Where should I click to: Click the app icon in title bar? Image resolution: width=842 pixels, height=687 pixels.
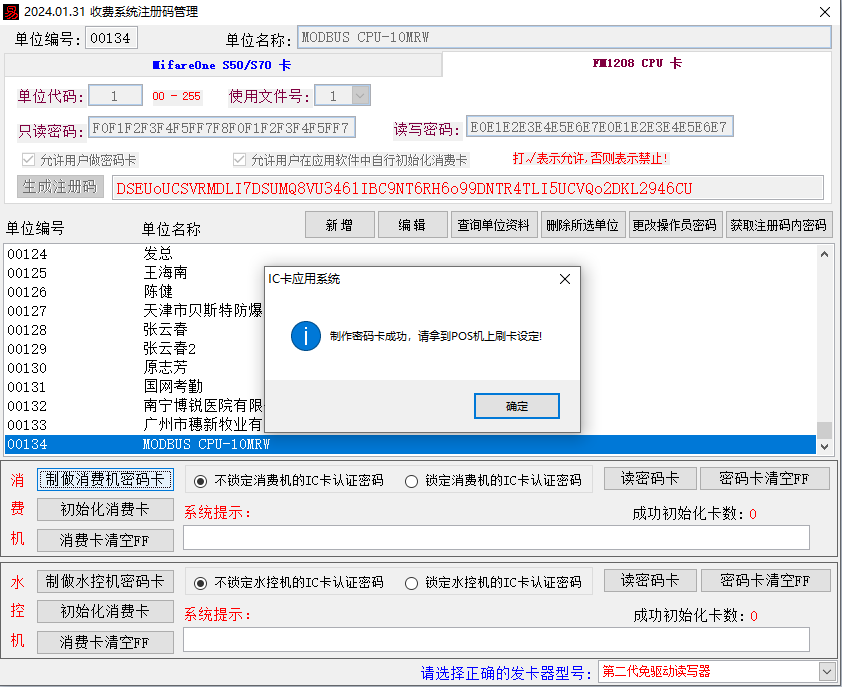click(11, 12)
